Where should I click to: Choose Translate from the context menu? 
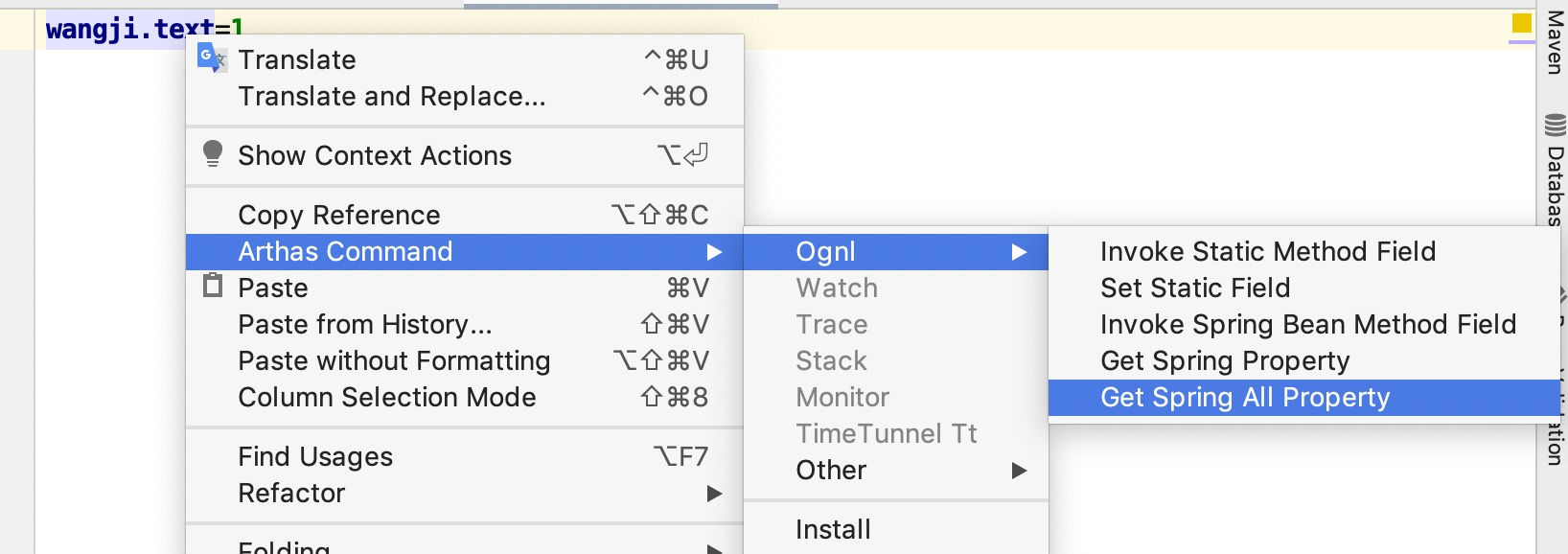coord(465,59)
